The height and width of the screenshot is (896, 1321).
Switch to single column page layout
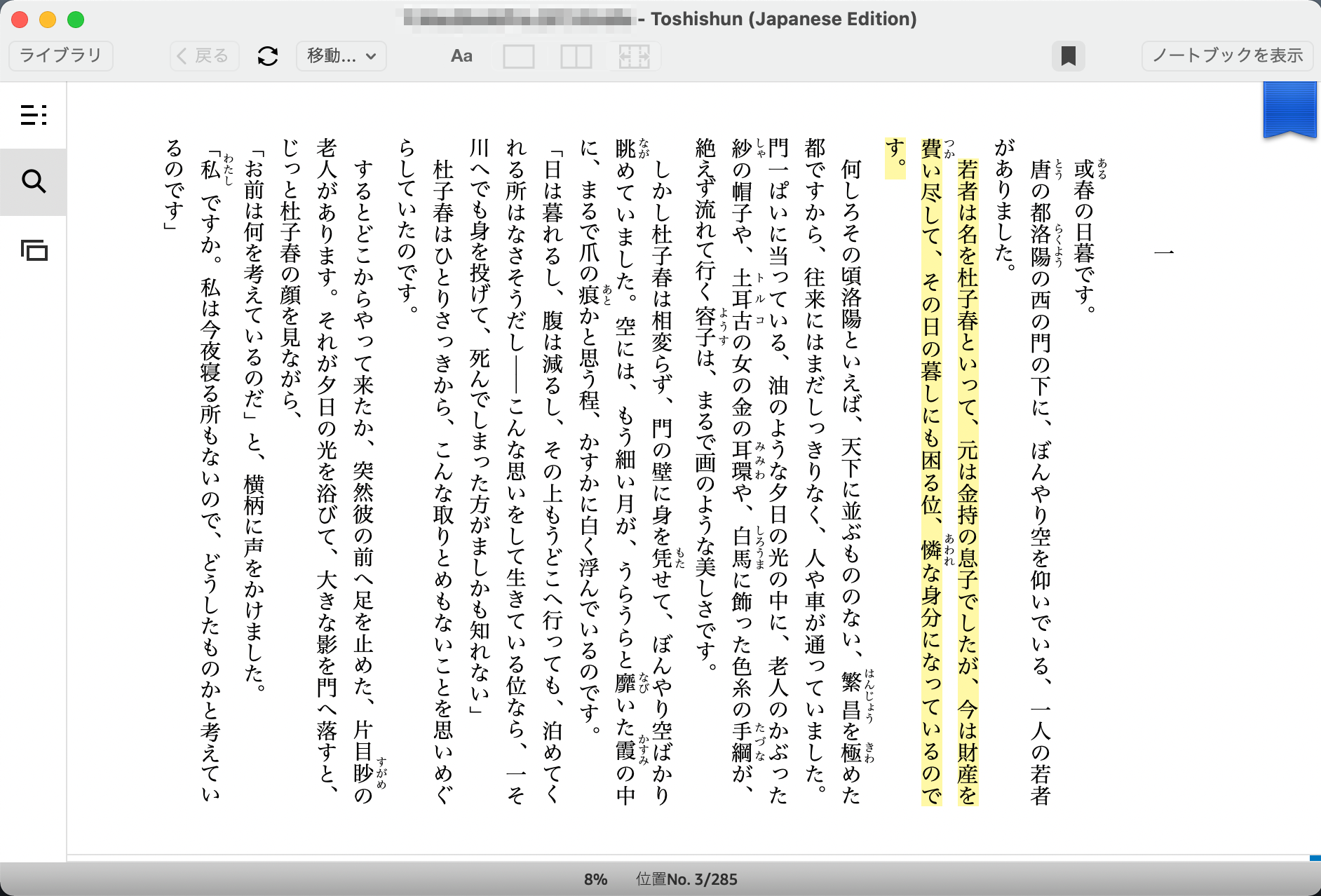[x=518, y=56]
